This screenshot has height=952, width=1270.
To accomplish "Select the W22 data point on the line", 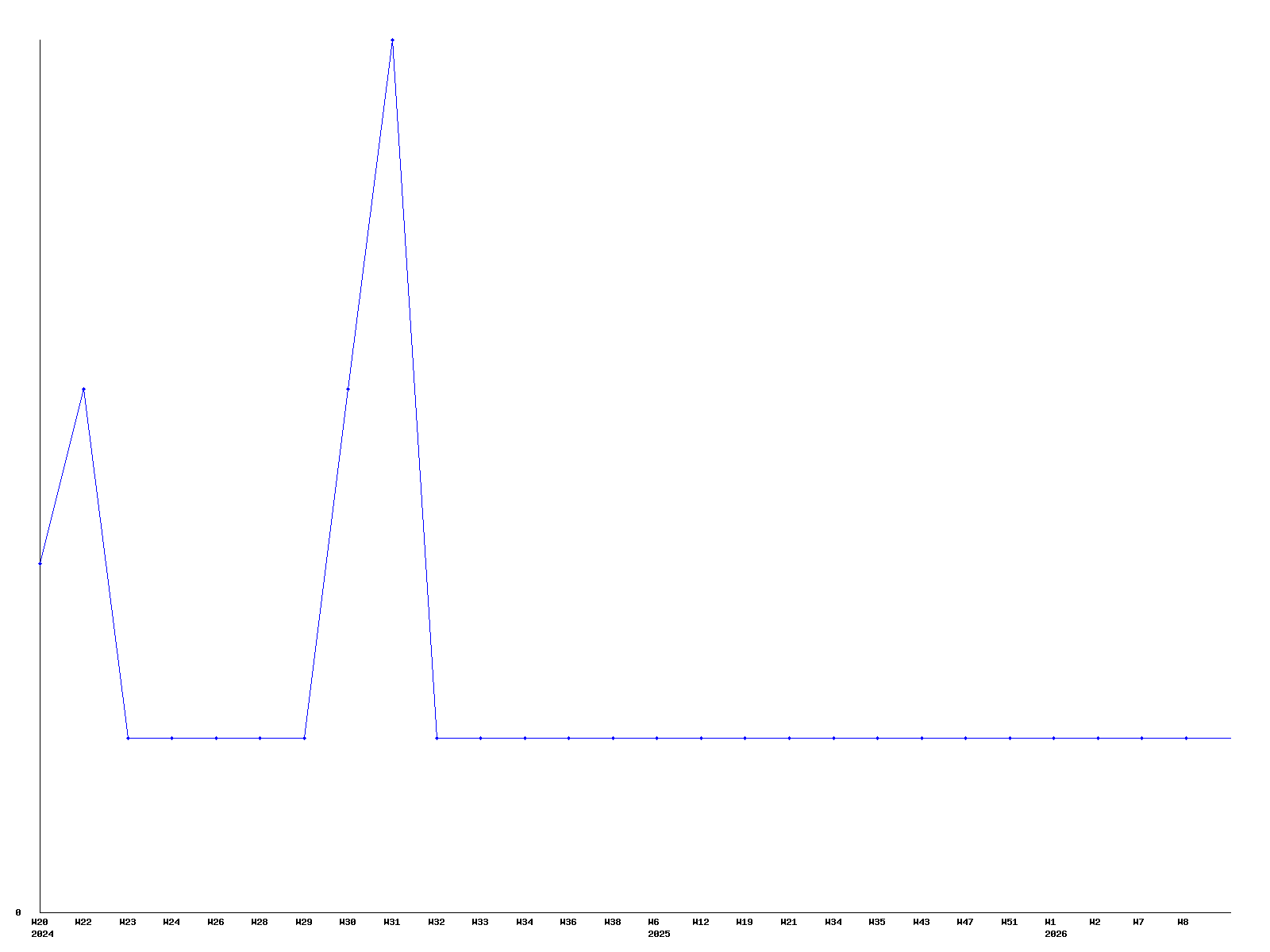I will [83, 389].
